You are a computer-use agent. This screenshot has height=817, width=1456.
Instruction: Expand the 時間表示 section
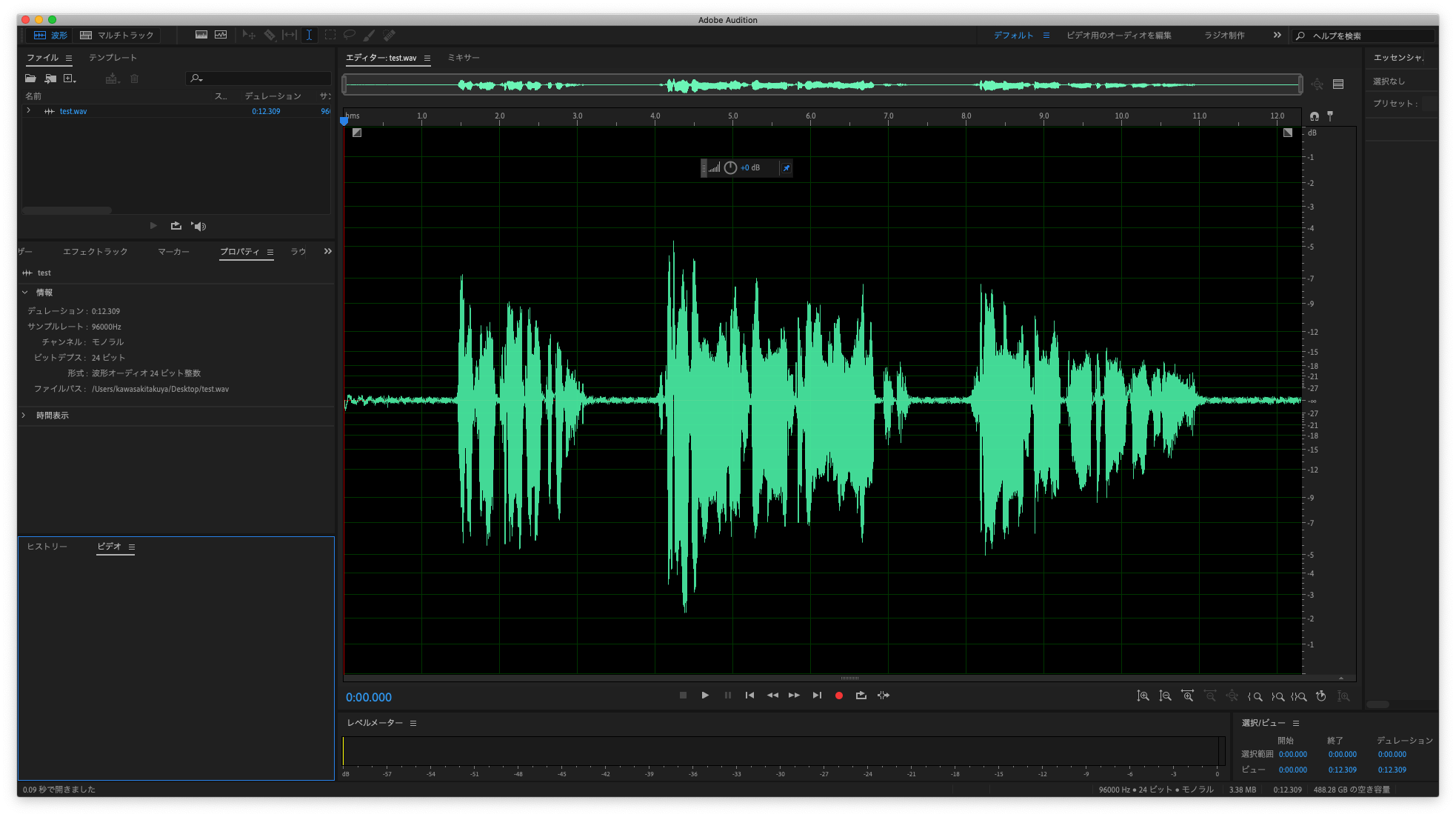click(24, 416)
